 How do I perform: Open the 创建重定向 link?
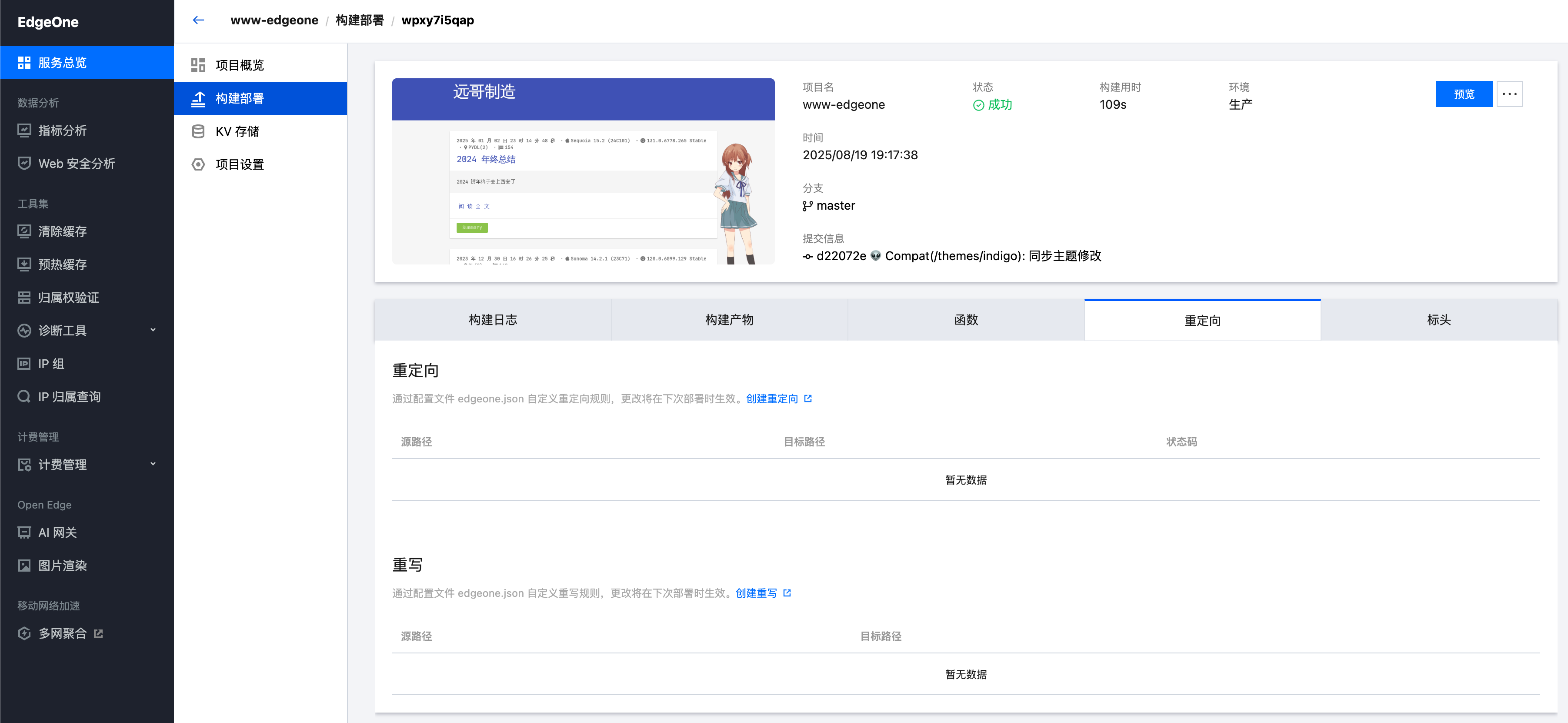click(x=772, y=398)
